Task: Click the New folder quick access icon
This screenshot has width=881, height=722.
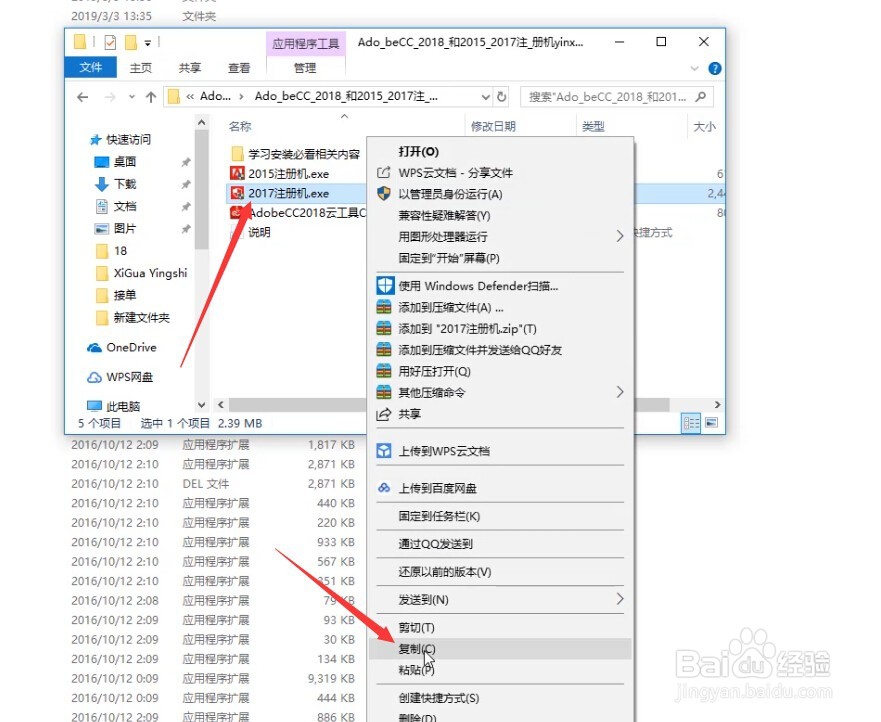Action: (131, 42)
